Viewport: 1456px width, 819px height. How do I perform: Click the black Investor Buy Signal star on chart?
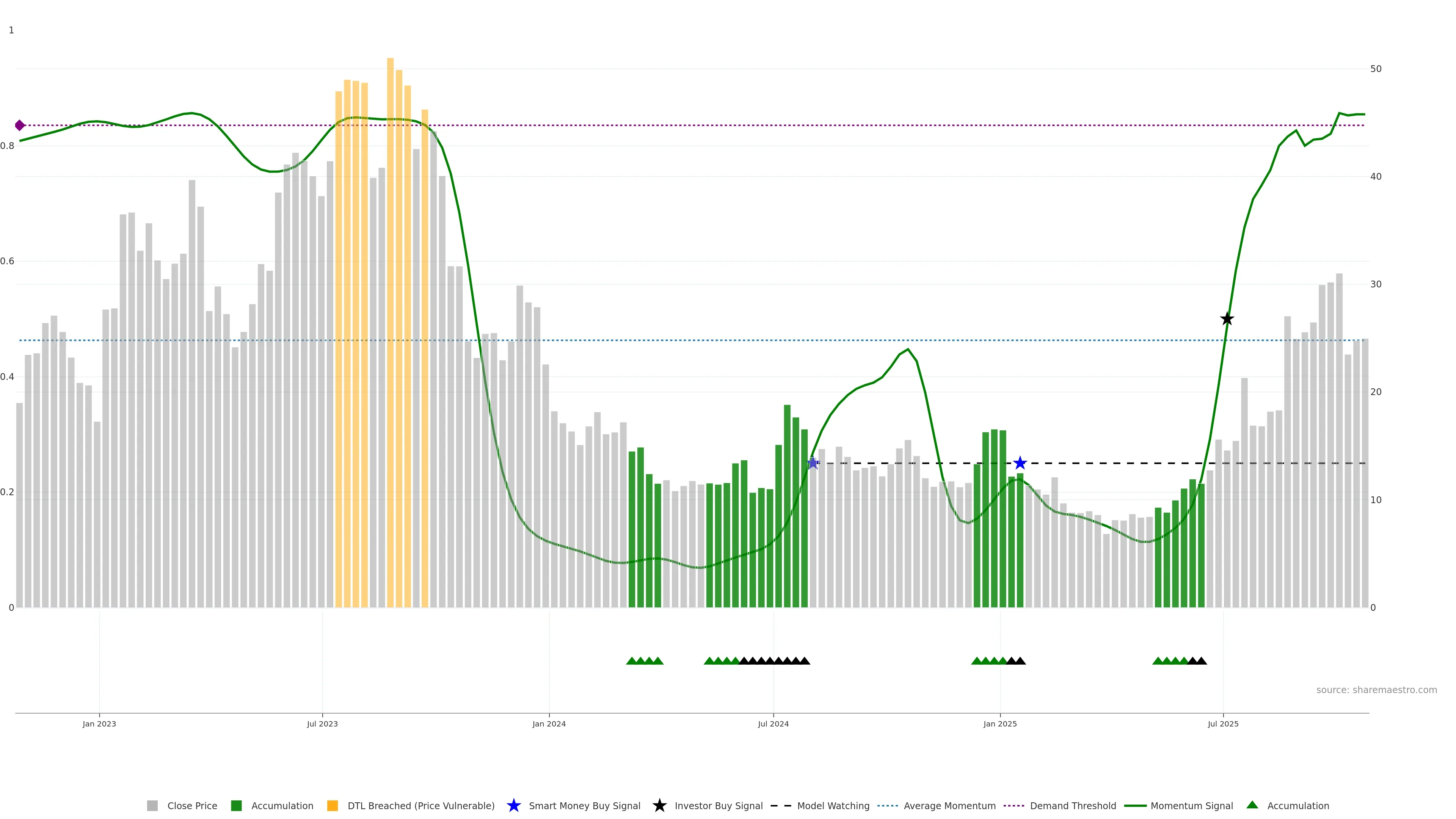1227,319
